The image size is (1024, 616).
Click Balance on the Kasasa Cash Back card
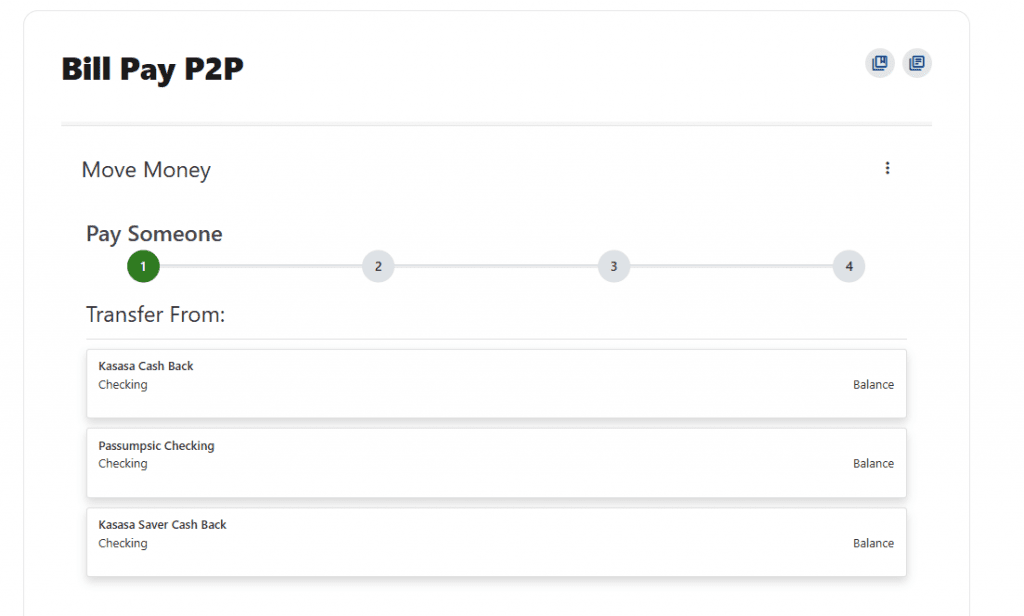click(873, 385)
